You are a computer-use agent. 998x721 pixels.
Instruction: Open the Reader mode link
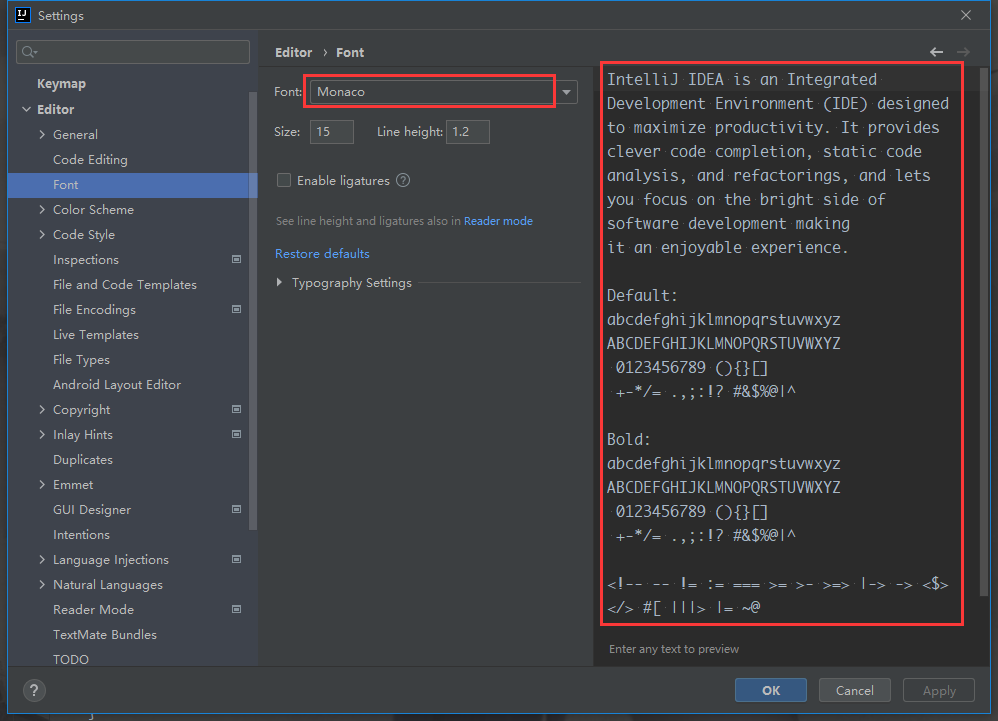[x=498, y=221]
